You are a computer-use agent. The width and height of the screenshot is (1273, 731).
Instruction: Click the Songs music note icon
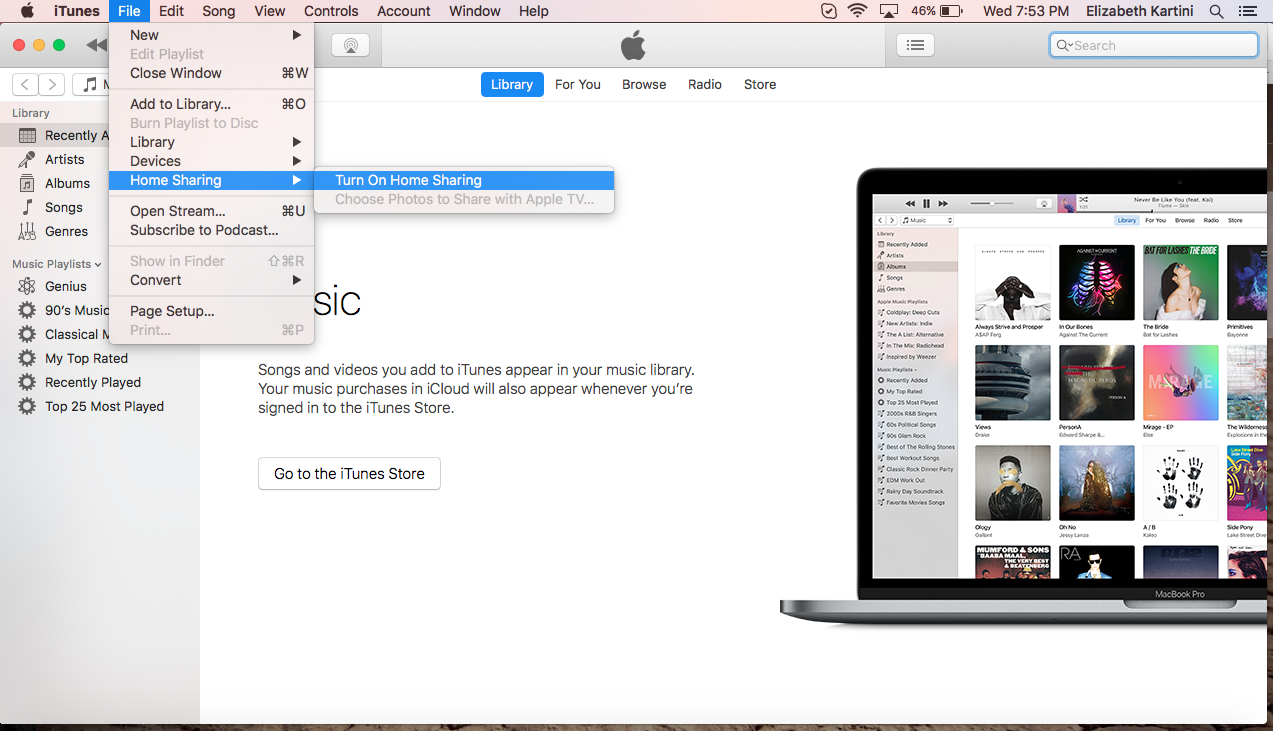[27, 207]
